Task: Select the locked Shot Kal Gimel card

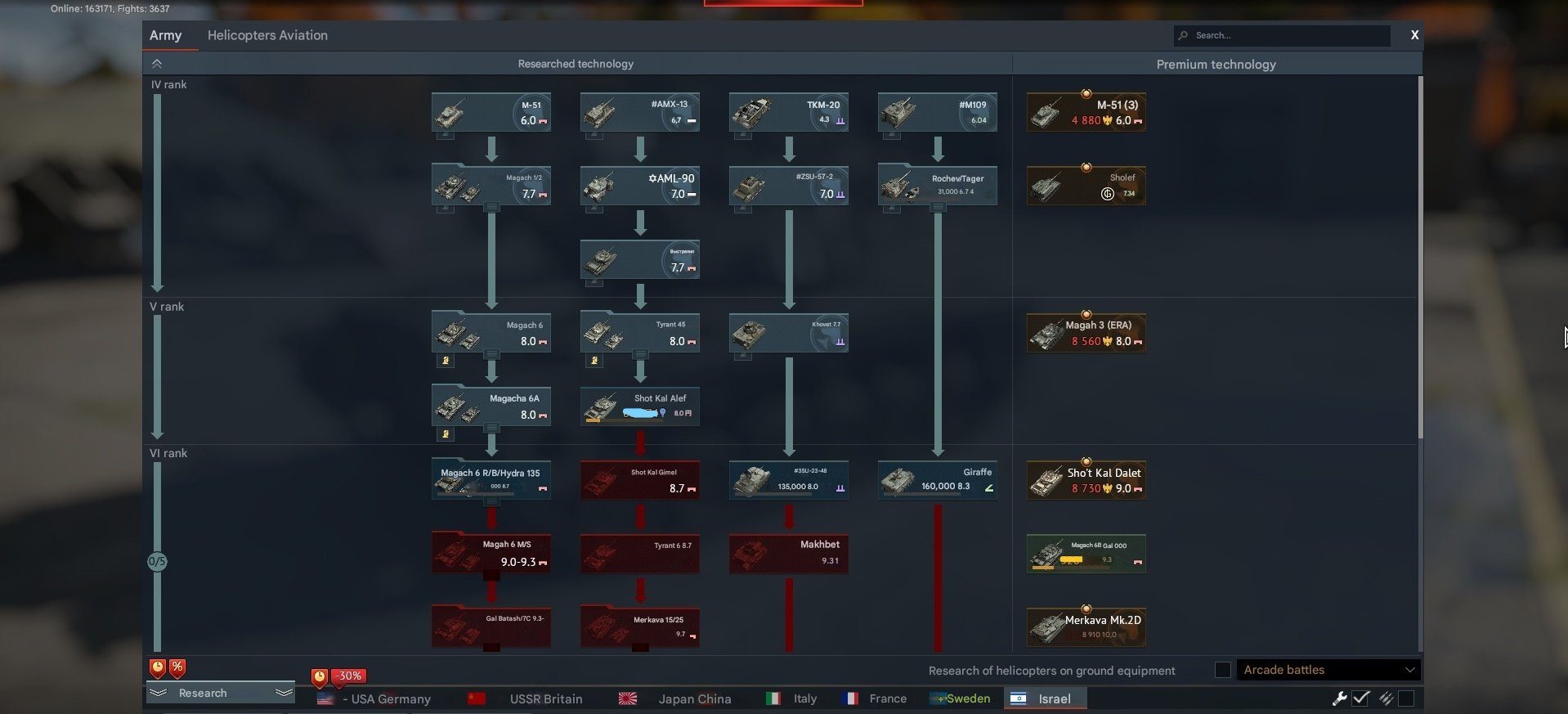Action: pyautogui.click(x=639, y=480)
